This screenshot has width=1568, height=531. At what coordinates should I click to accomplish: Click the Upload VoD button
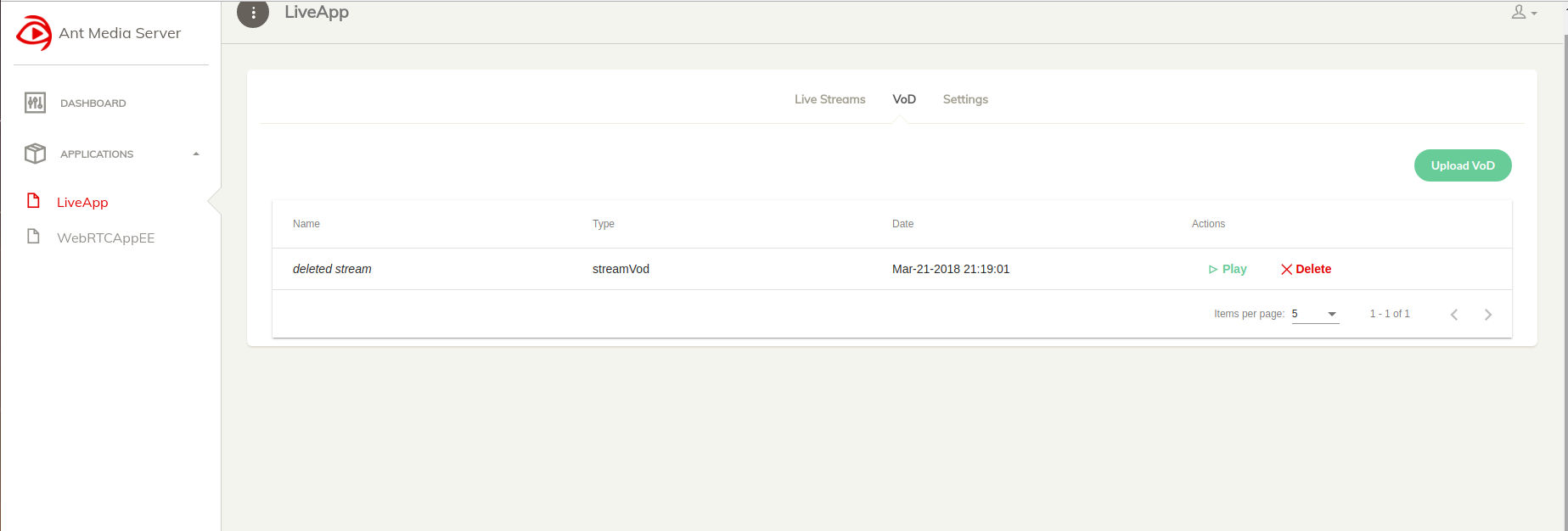pos(1463,165)
